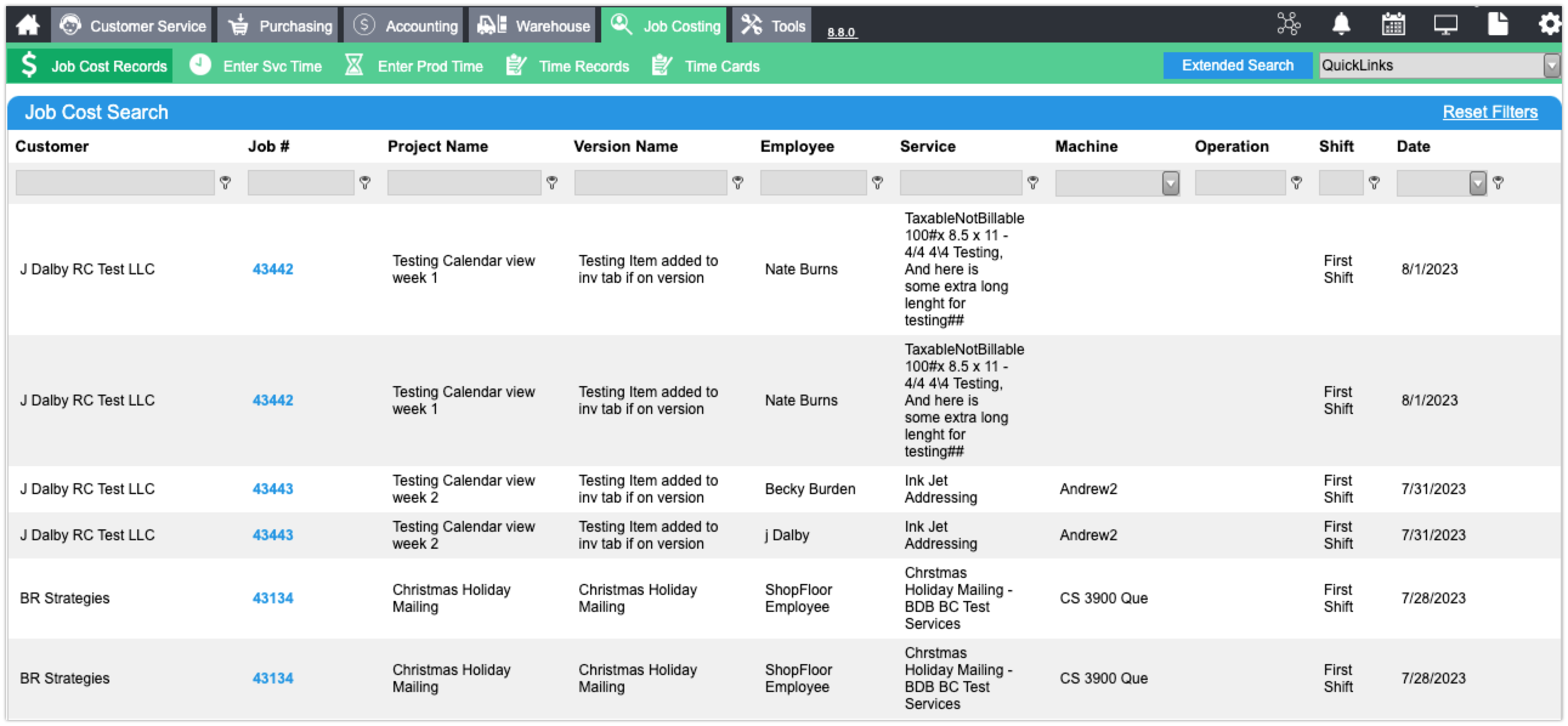Open the calendar icon in top bar
The image size is (1568, 726).
coord(1393,24)
